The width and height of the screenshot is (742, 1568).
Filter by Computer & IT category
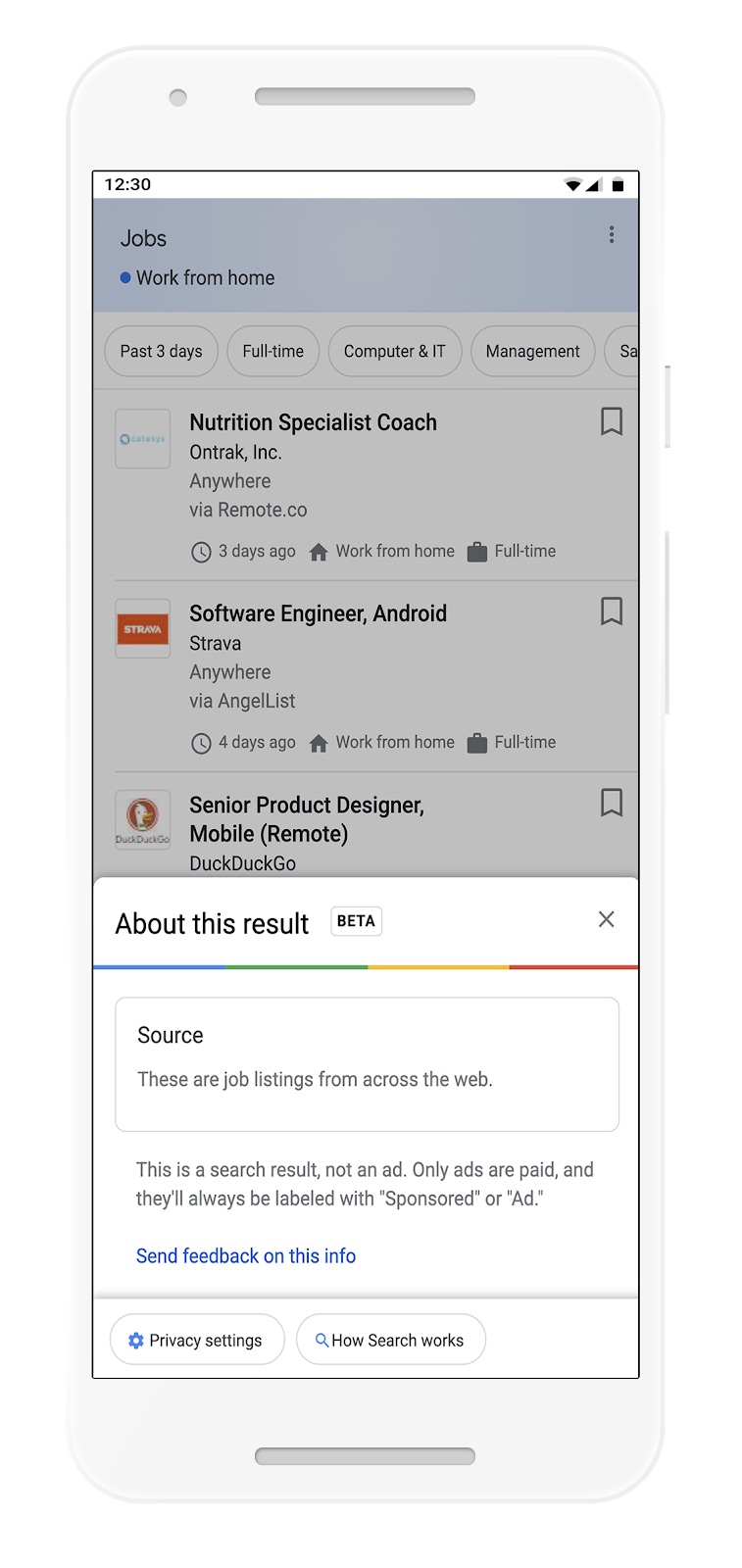(394, 352)
